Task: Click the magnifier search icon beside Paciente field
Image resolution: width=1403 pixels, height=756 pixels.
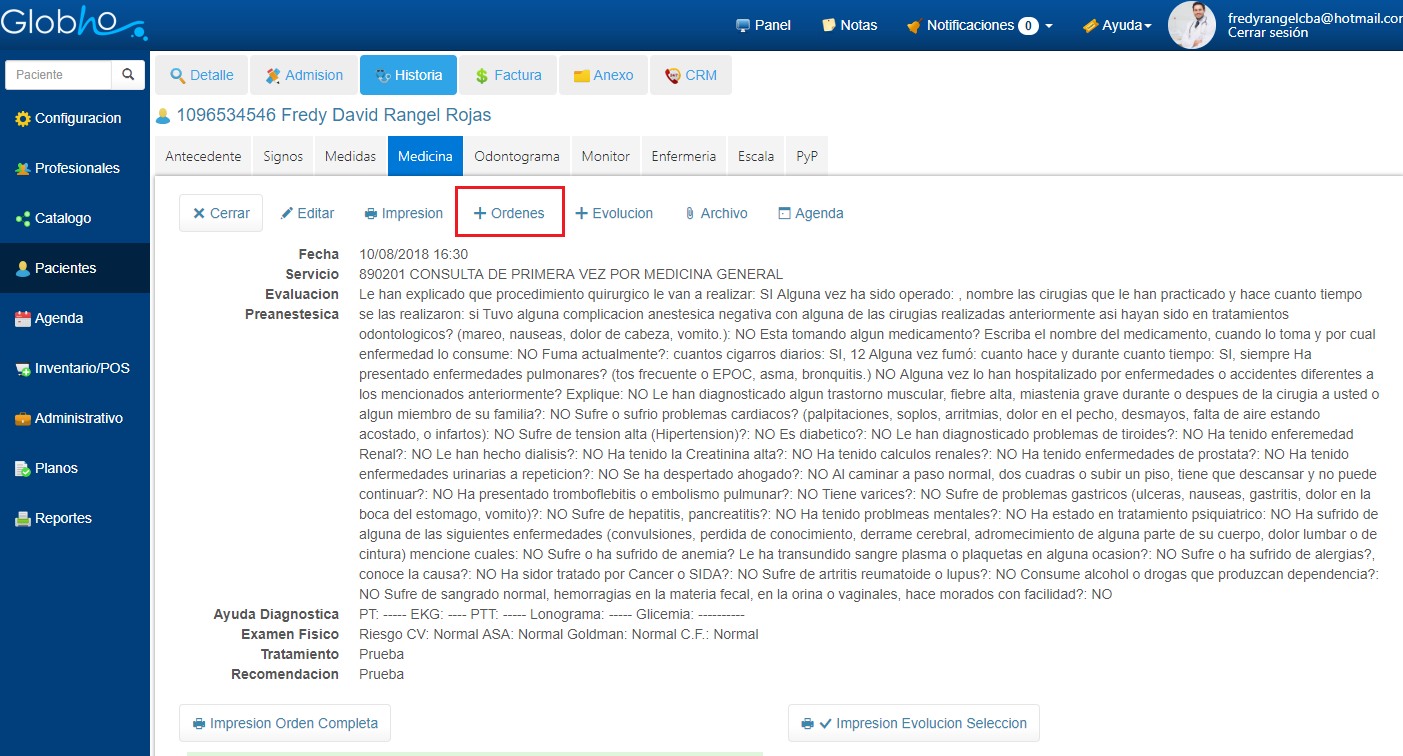Action: pos(127,75)
